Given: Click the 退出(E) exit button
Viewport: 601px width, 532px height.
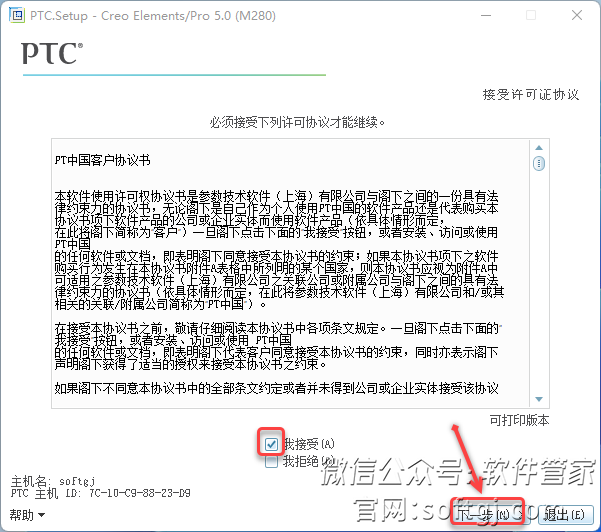Looking at the screenshot, I should click(565, 514).
